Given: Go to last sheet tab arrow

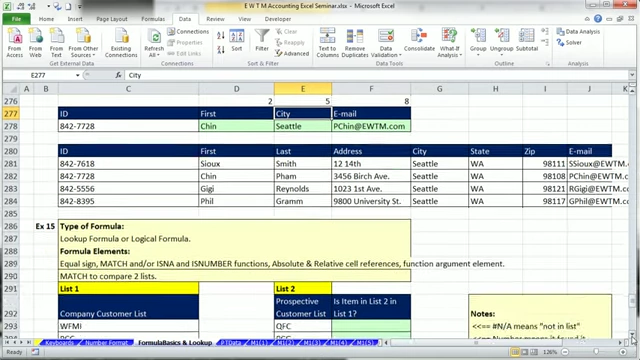Looking at the screenshot, I should [29, 343].
